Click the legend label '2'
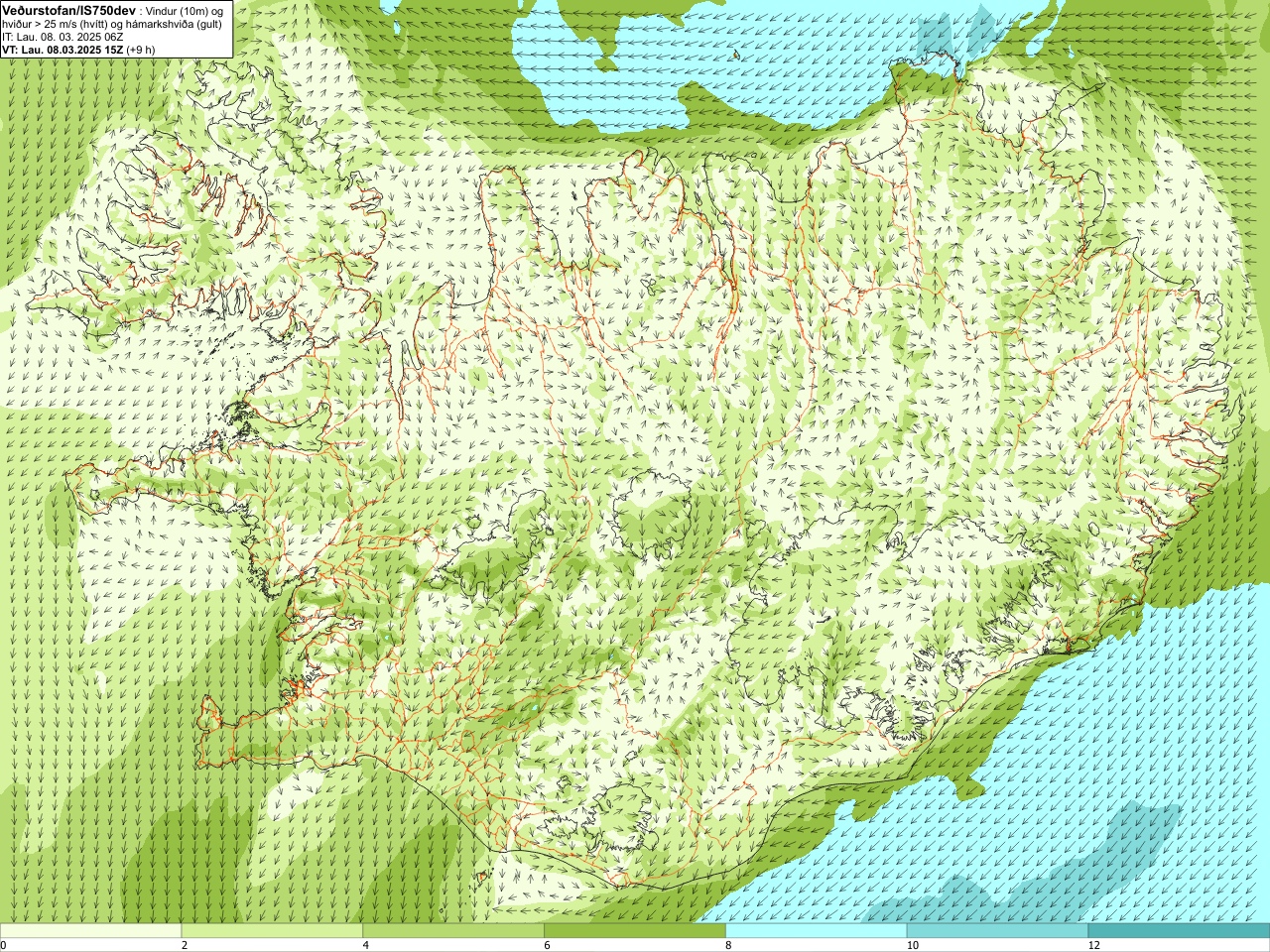Image resolution: width=1270 pixels, height=952 pixels. pyautogui.click(x=185, y=946)
